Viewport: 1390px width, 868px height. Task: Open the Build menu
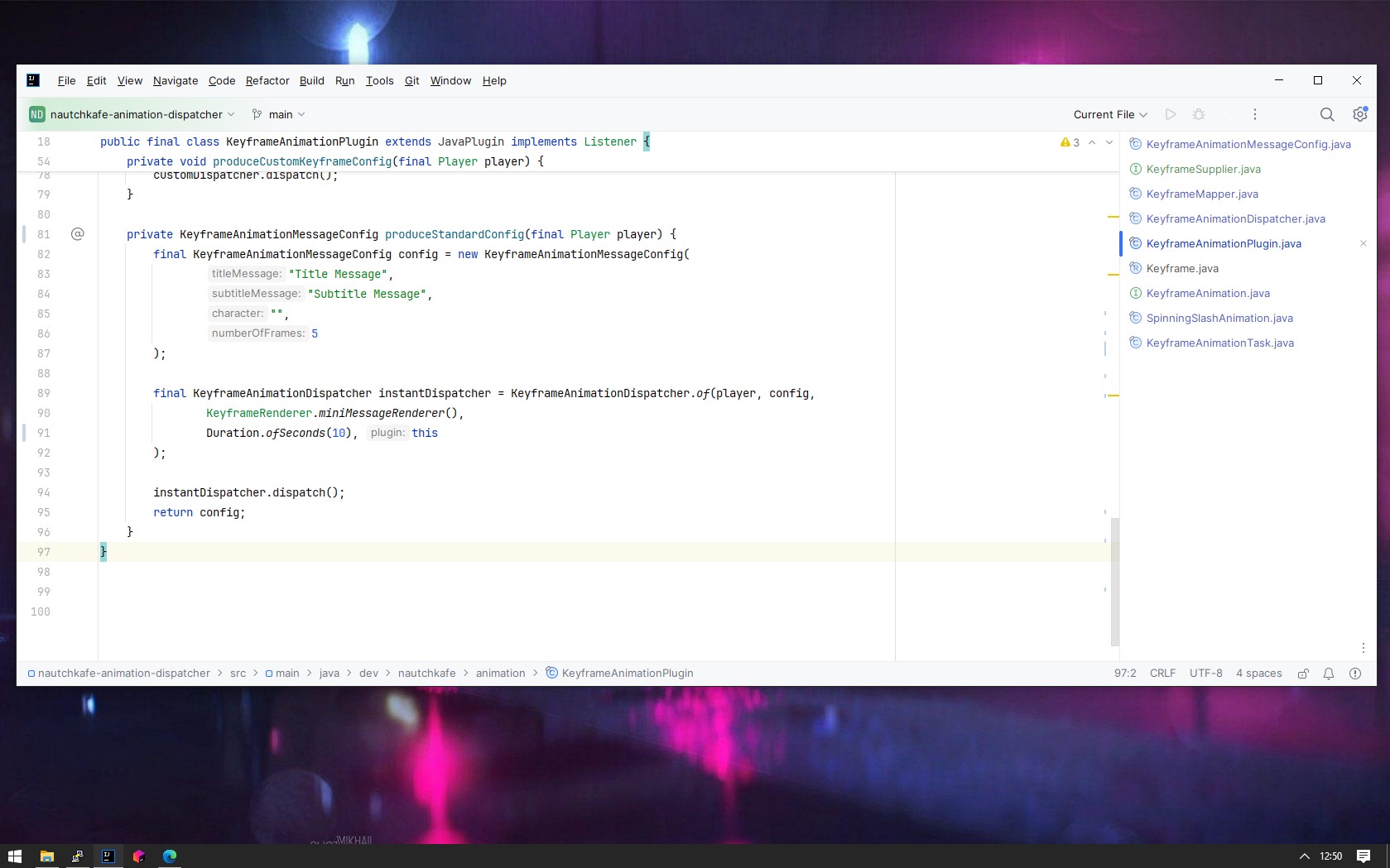312,80
